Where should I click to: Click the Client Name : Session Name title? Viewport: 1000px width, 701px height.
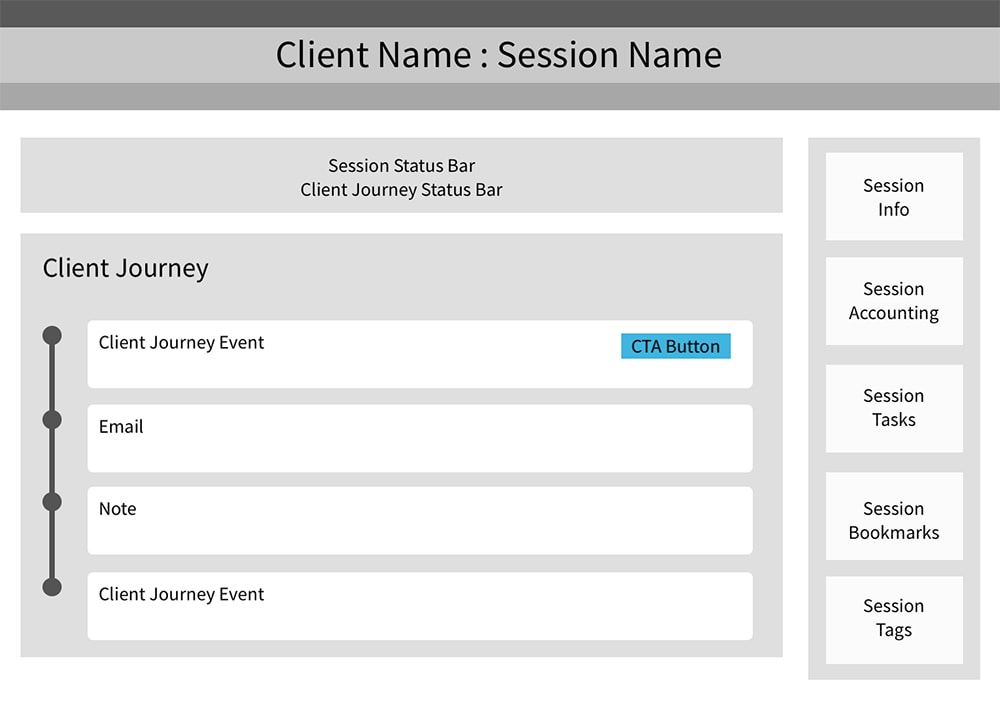[x=498, y=55]
